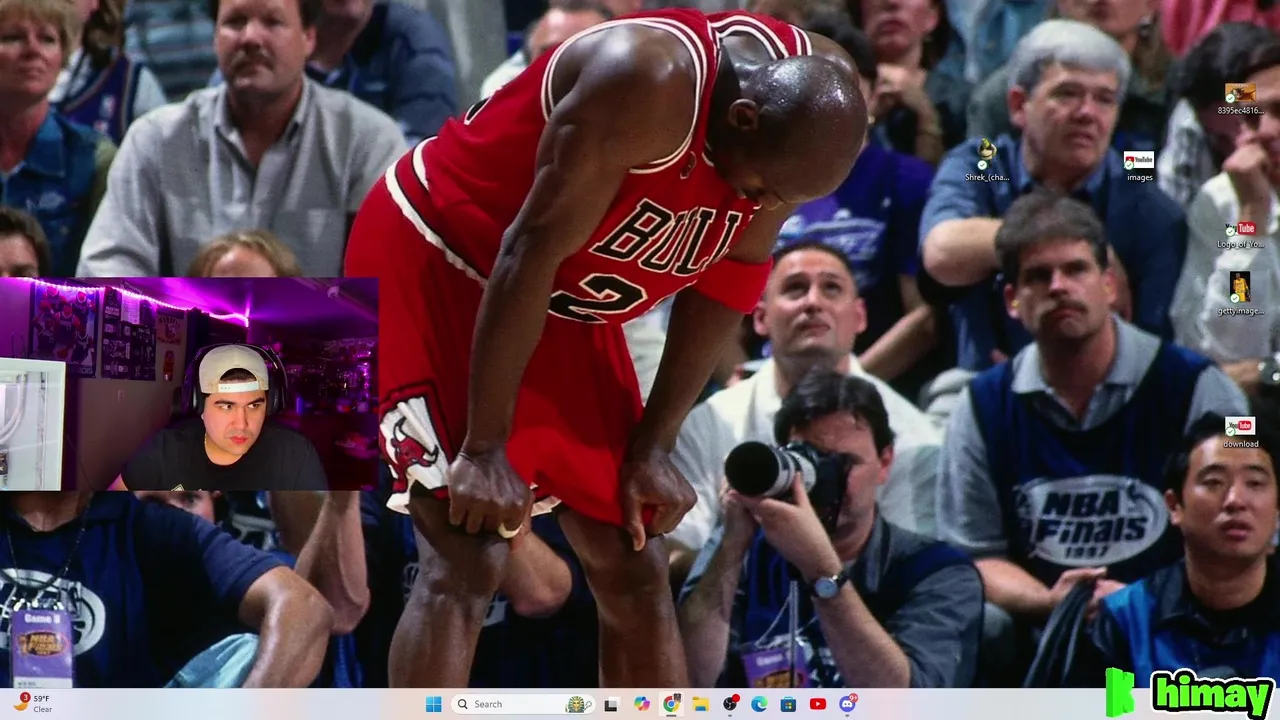Image resolution: width=1280 pixels, height=720 pixels.
Task: Launch Microsoft Edge from taskbar
Action: [759, 704]
